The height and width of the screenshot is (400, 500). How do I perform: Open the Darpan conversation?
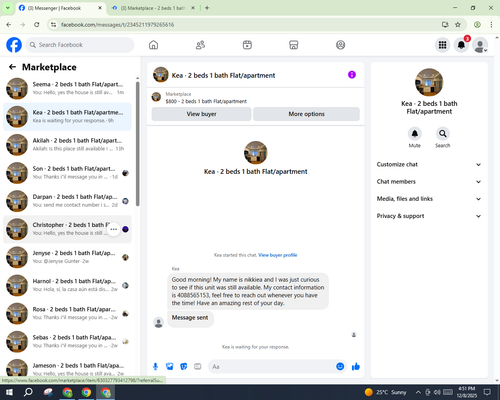coord(67,201)
